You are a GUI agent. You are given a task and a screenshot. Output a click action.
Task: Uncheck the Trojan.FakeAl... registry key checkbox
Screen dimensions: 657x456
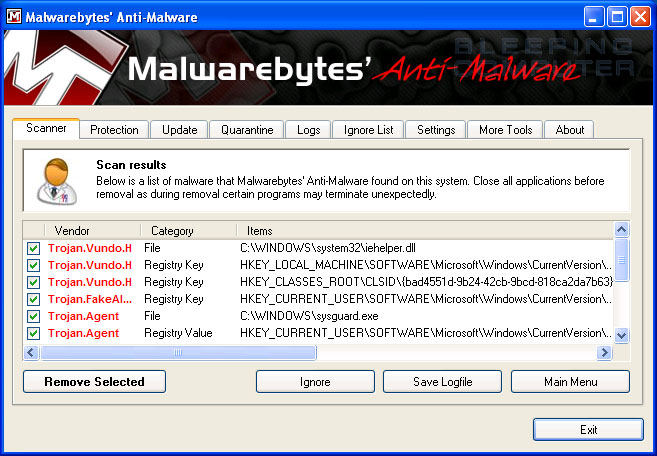click(34, 299)
